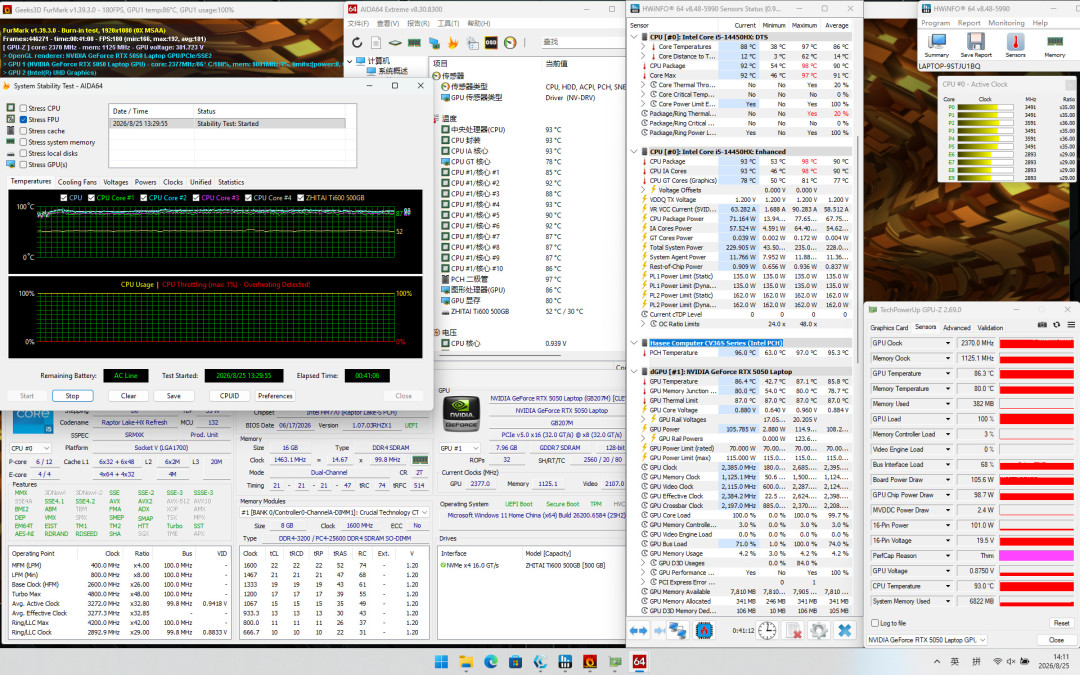Click GPU-Z Reset button
The image size is (1080, 675).
tap(1061, 623)
